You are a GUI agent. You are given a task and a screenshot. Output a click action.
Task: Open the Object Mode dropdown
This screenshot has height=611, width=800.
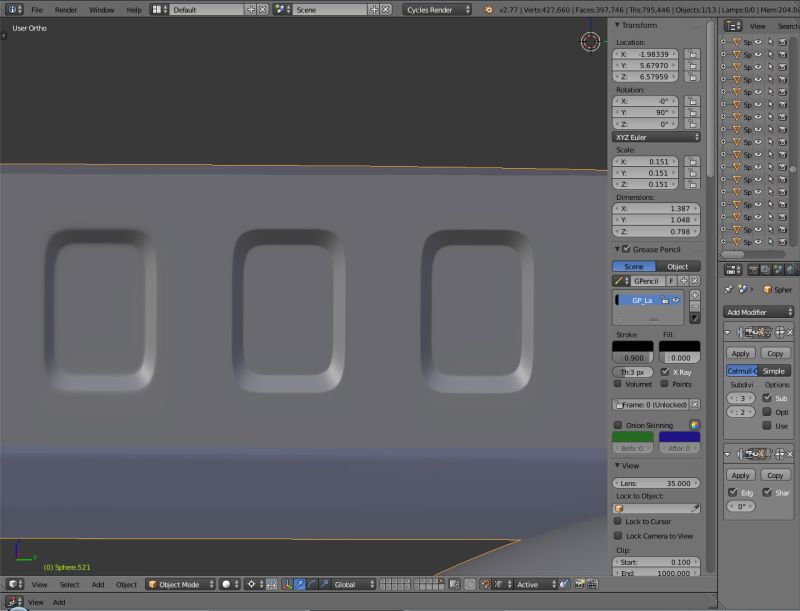coord(180,585)
